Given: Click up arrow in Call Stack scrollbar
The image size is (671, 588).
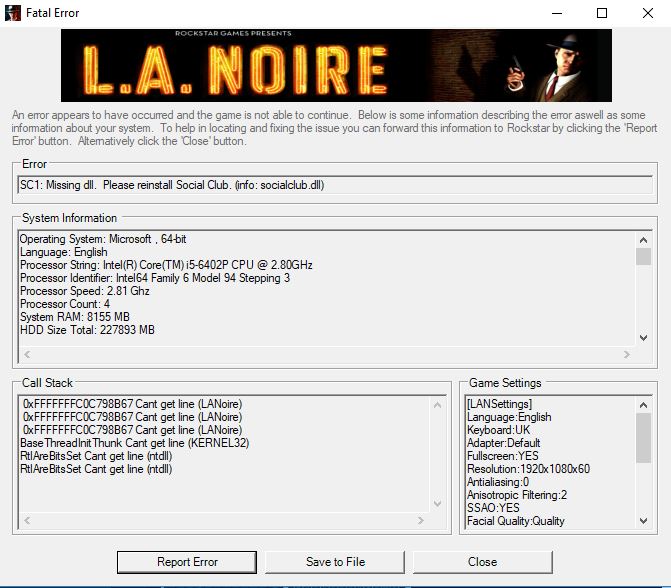Looking at the screenshot, I should 437,405.
